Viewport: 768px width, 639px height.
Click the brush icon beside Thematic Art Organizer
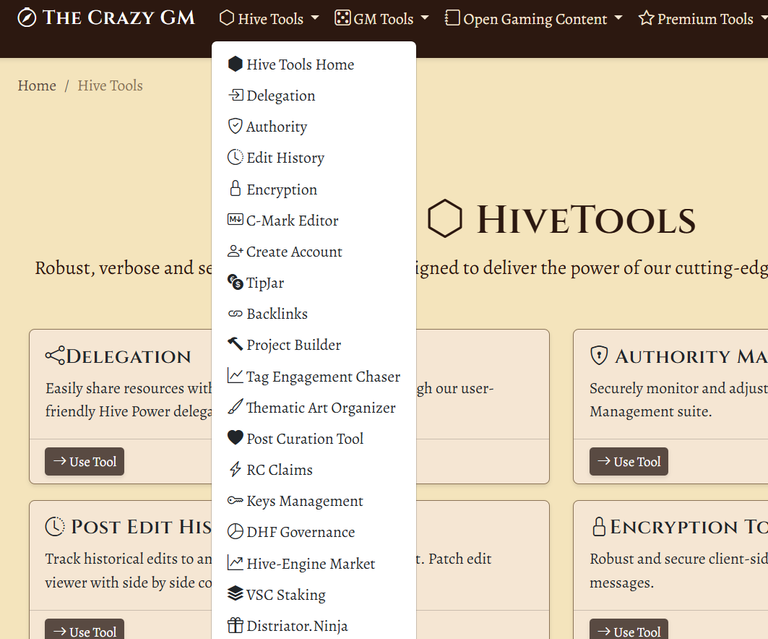(235, 406)
